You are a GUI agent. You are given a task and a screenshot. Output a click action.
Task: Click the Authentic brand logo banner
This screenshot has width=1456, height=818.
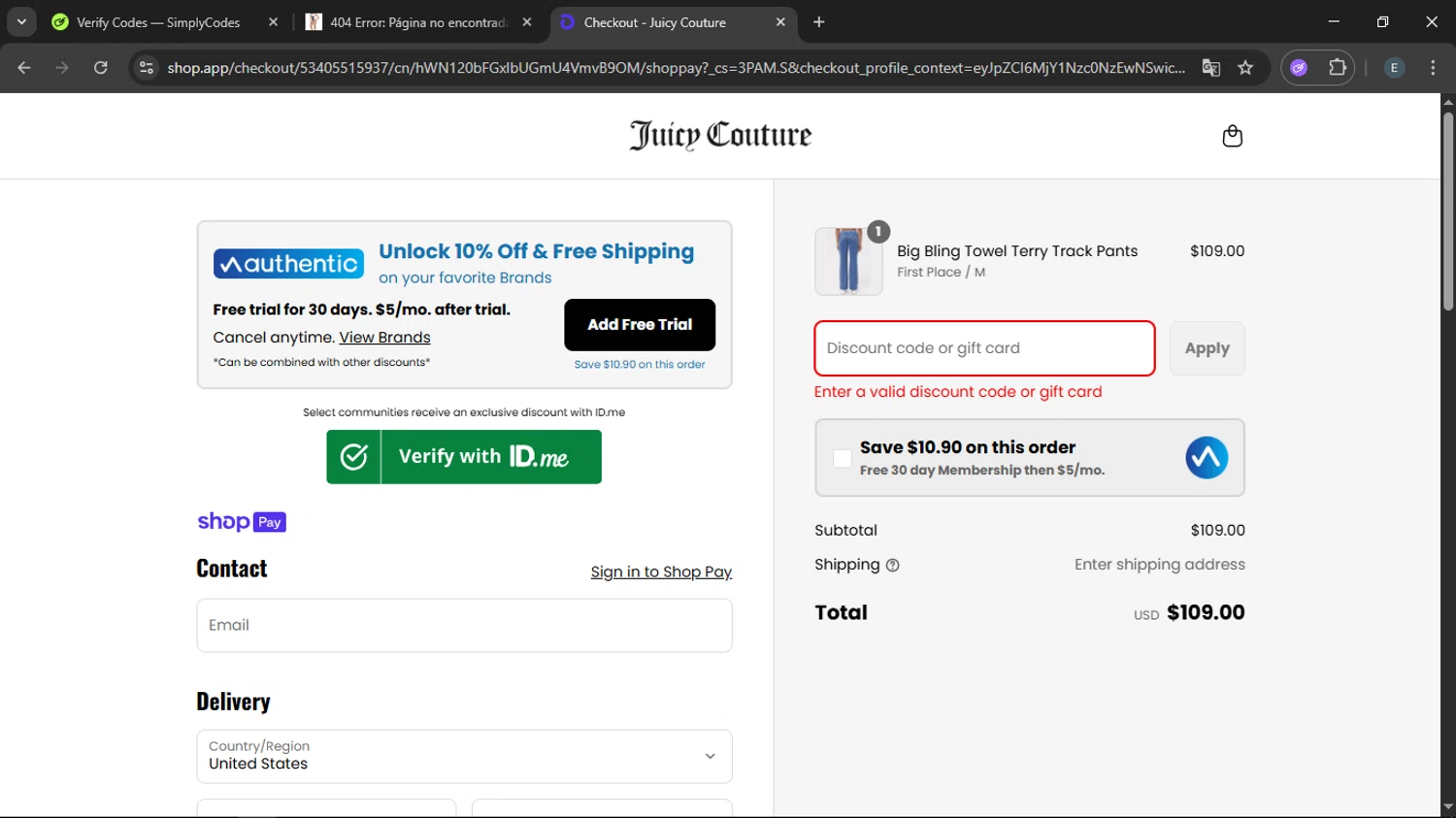pos(288,264)
